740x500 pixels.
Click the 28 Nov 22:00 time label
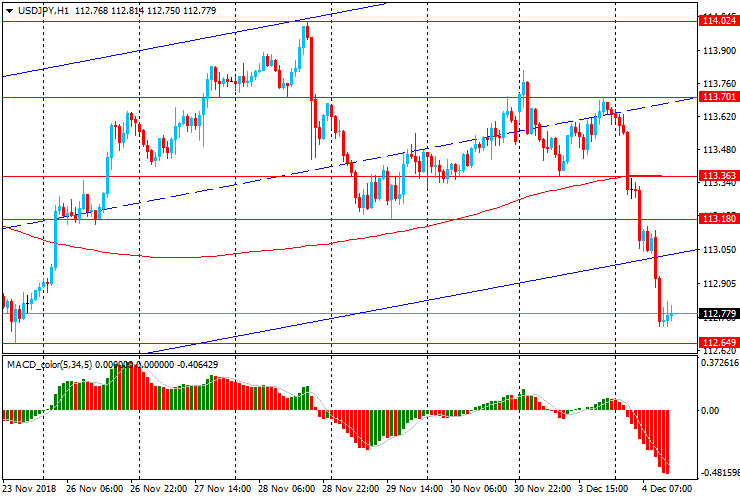[351, 489]
